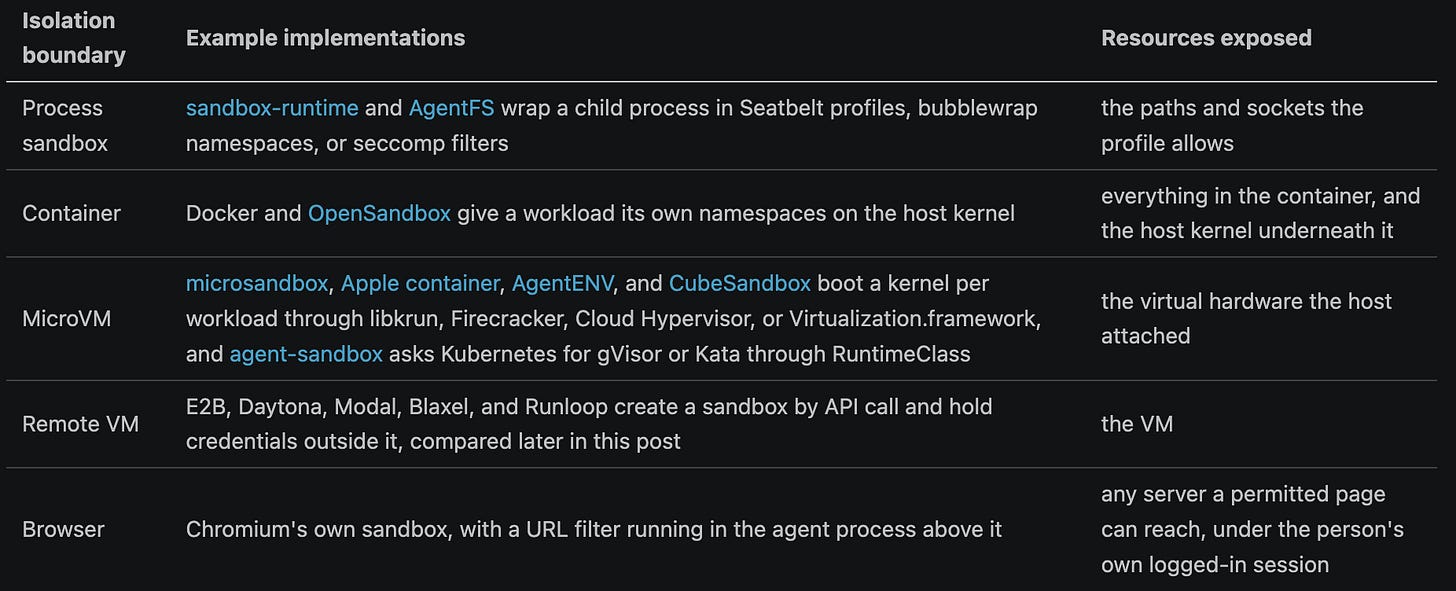
Task: Select the Container row label
Action: pyautogui.click(x=71, y=213)
